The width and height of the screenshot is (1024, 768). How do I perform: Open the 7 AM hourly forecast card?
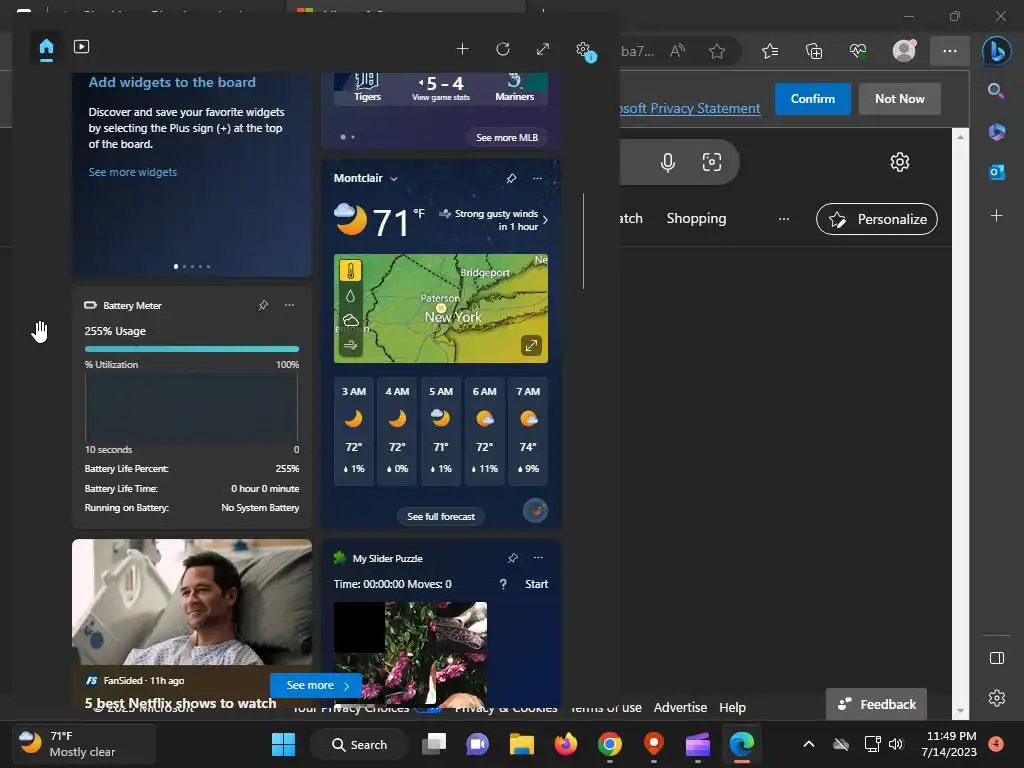click(528, 432)
